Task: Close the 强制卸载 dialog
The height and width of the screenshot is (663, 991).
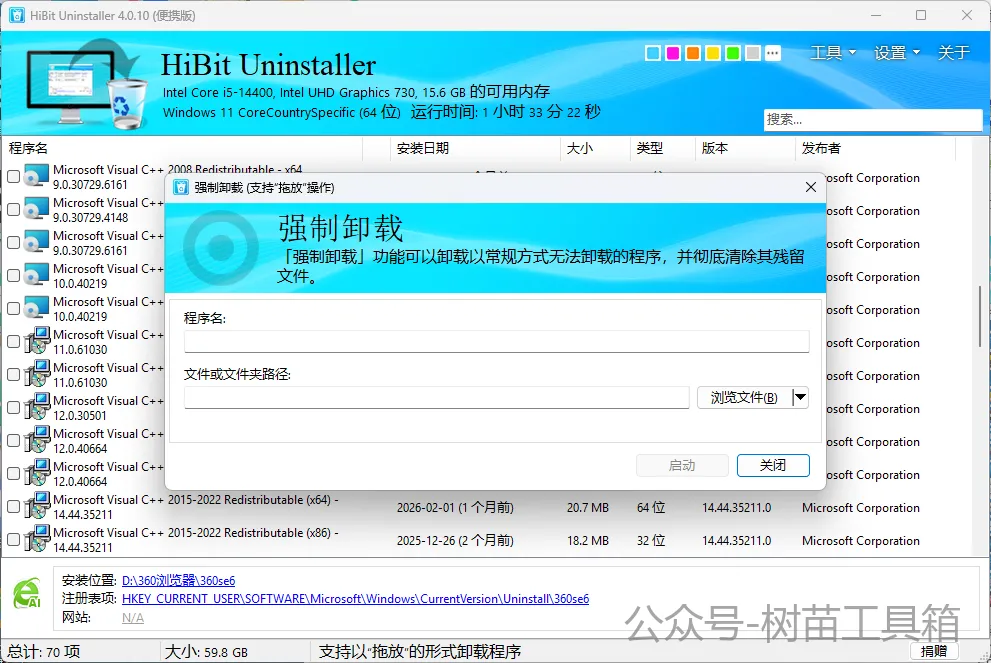Action: click(811, 188)
